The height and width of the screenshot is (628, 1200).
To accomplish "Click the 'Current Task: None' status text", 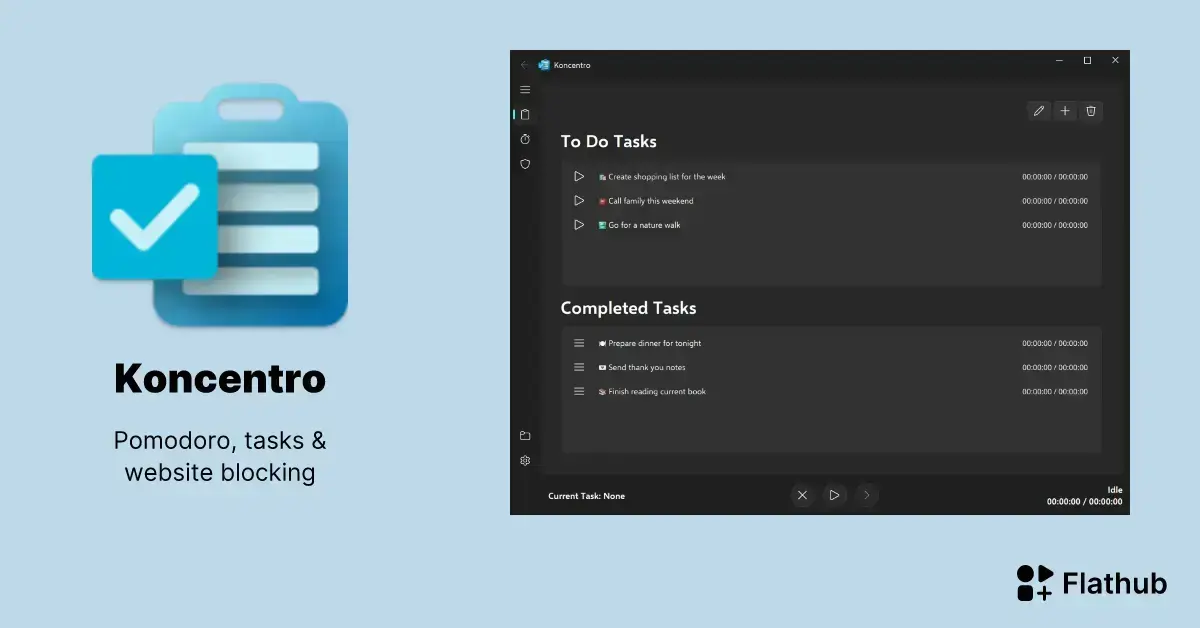I will 586,496.
